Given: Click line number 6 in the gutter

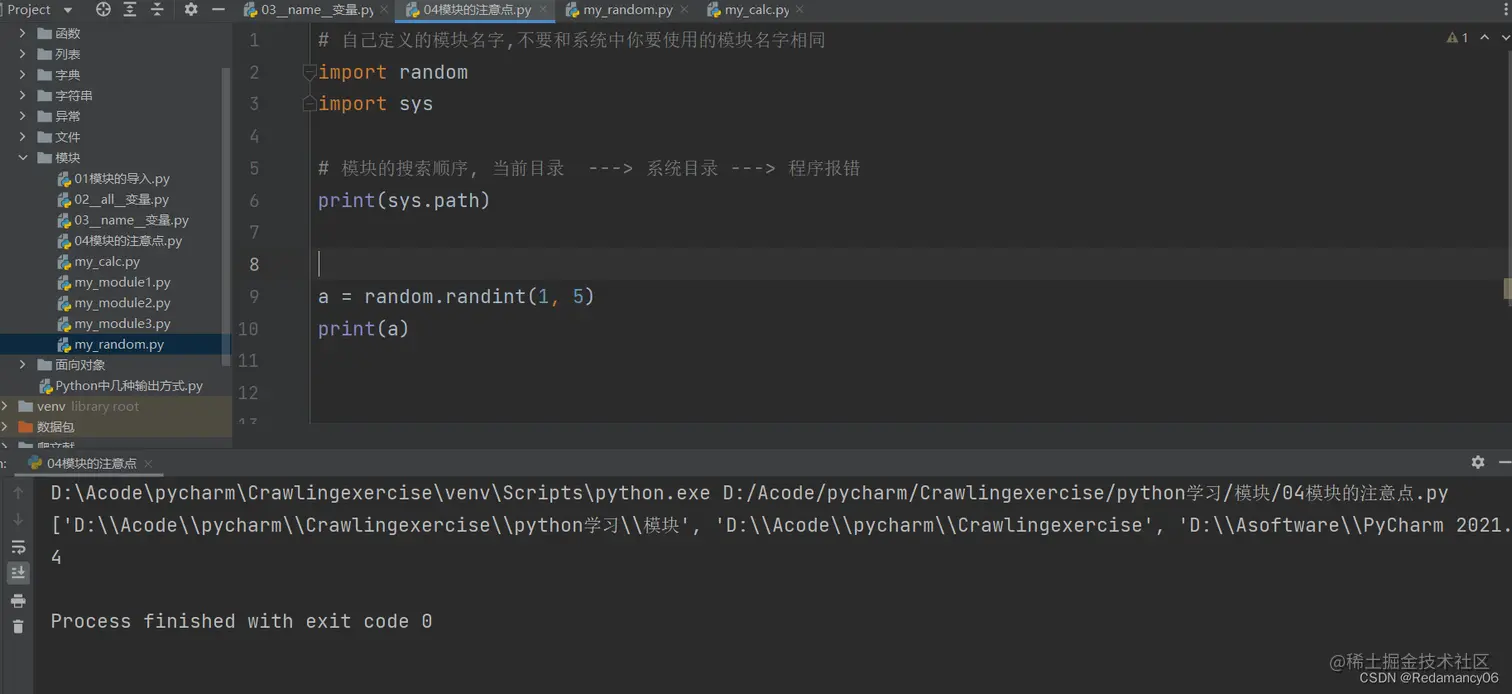Looking at the screenshot, I should pyautogui.click(x=253, y=201).
